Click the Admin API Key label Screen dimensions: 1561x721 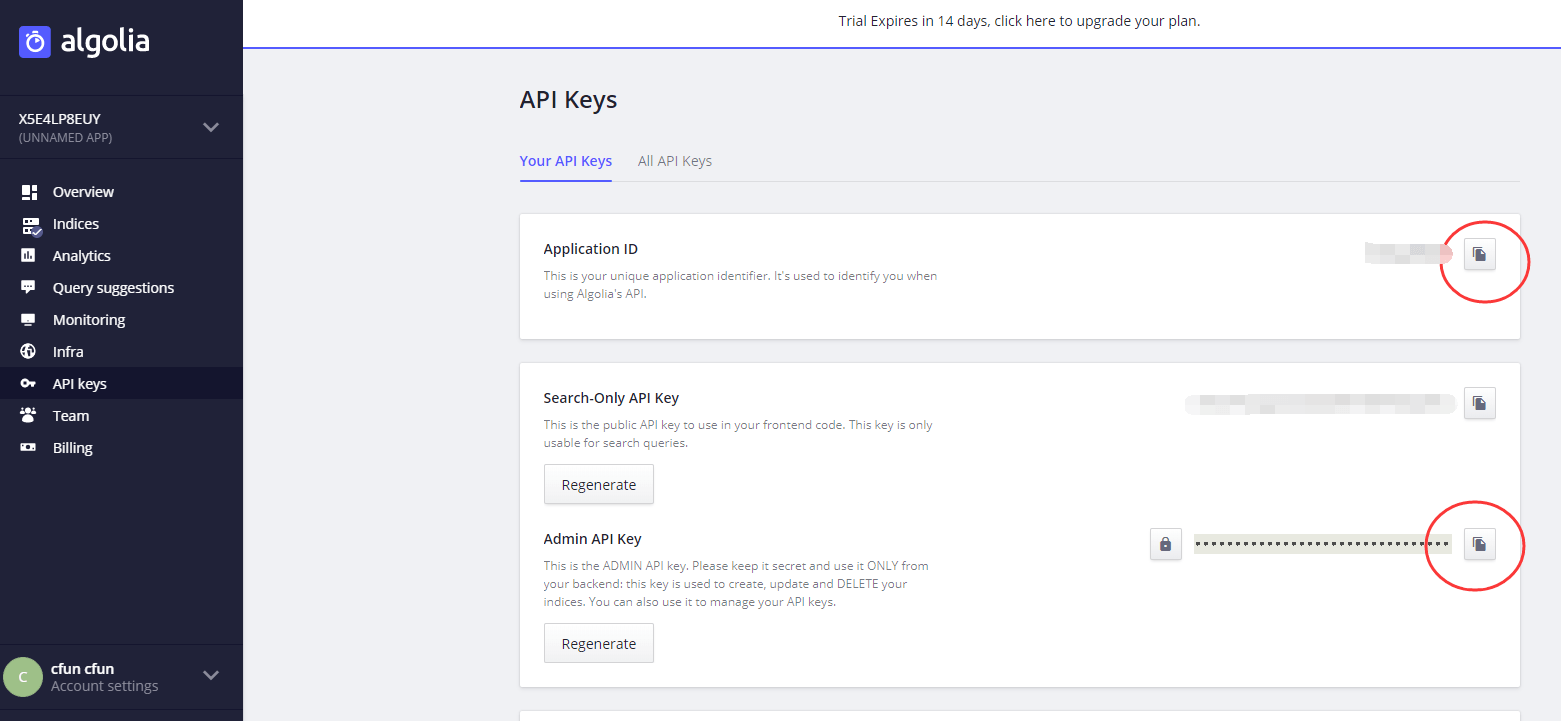click(x=593, y=539)
